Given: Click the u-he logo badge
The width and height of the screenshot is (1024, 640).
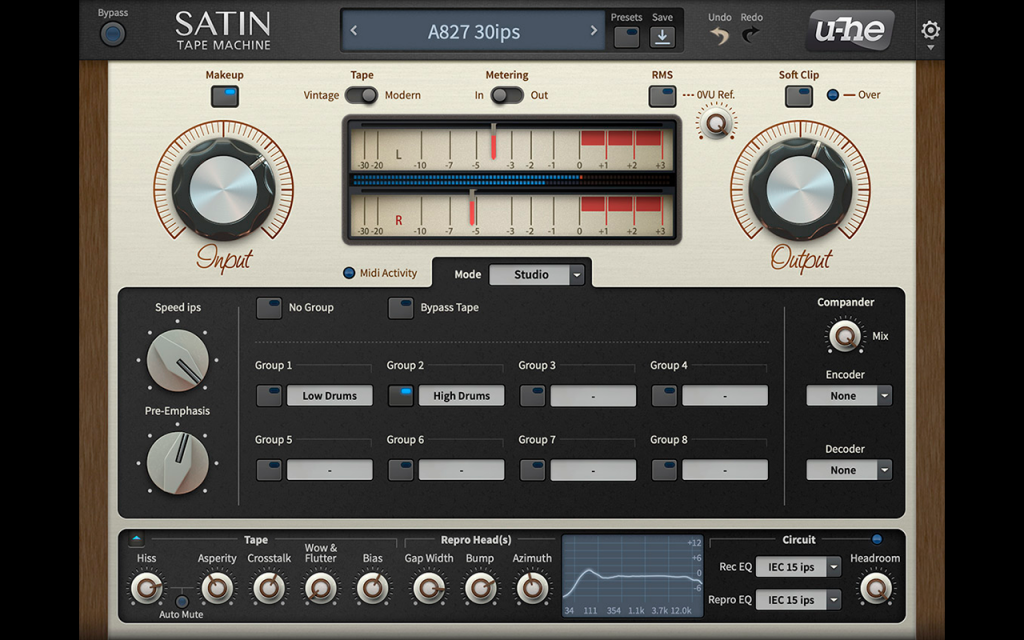Looking at the screenshot, I should click(850, 31).
